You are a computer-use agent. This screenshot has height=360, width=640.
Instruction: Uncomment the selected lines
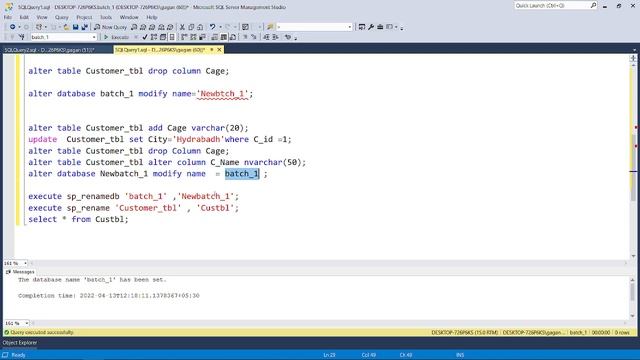pos(254,37)
